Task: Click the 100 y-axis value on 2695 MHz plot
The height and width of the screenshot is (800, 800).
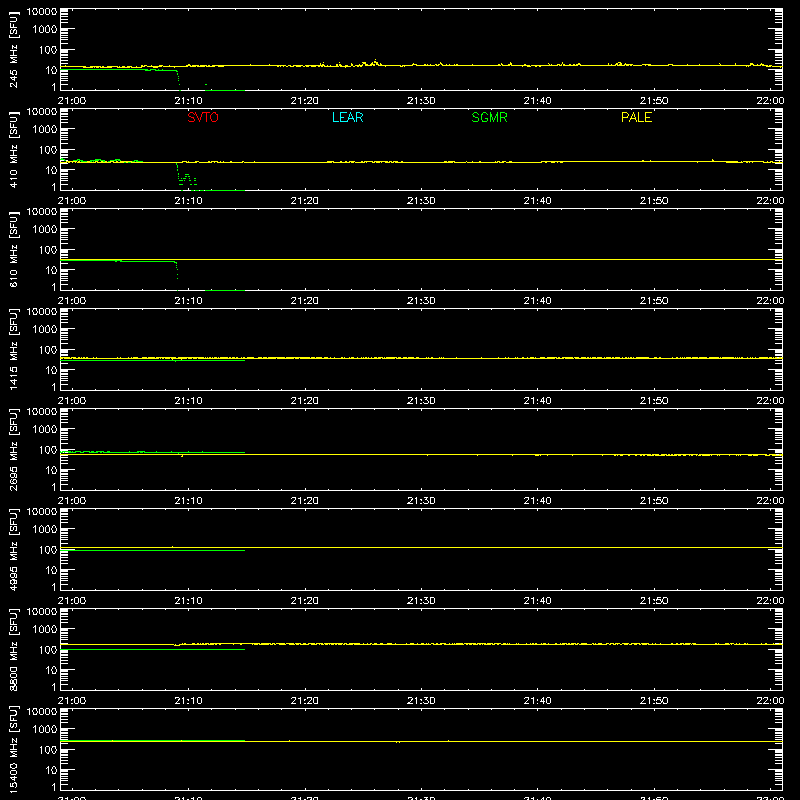Action: click(48, 450)
